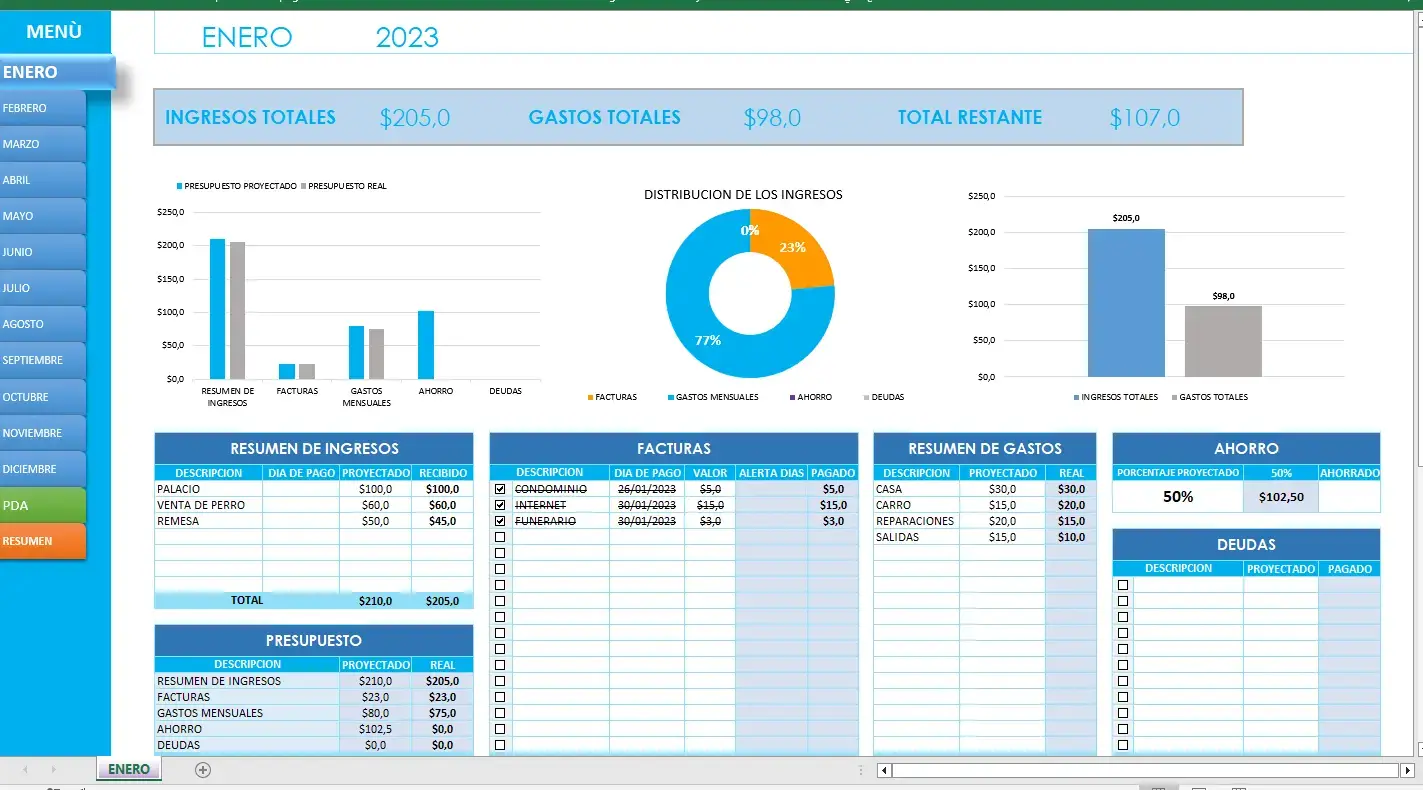The height and width of the screenshot is (790, 1423).
Task: Add a new sheet with the plus icon
Action: pos(203,770)
